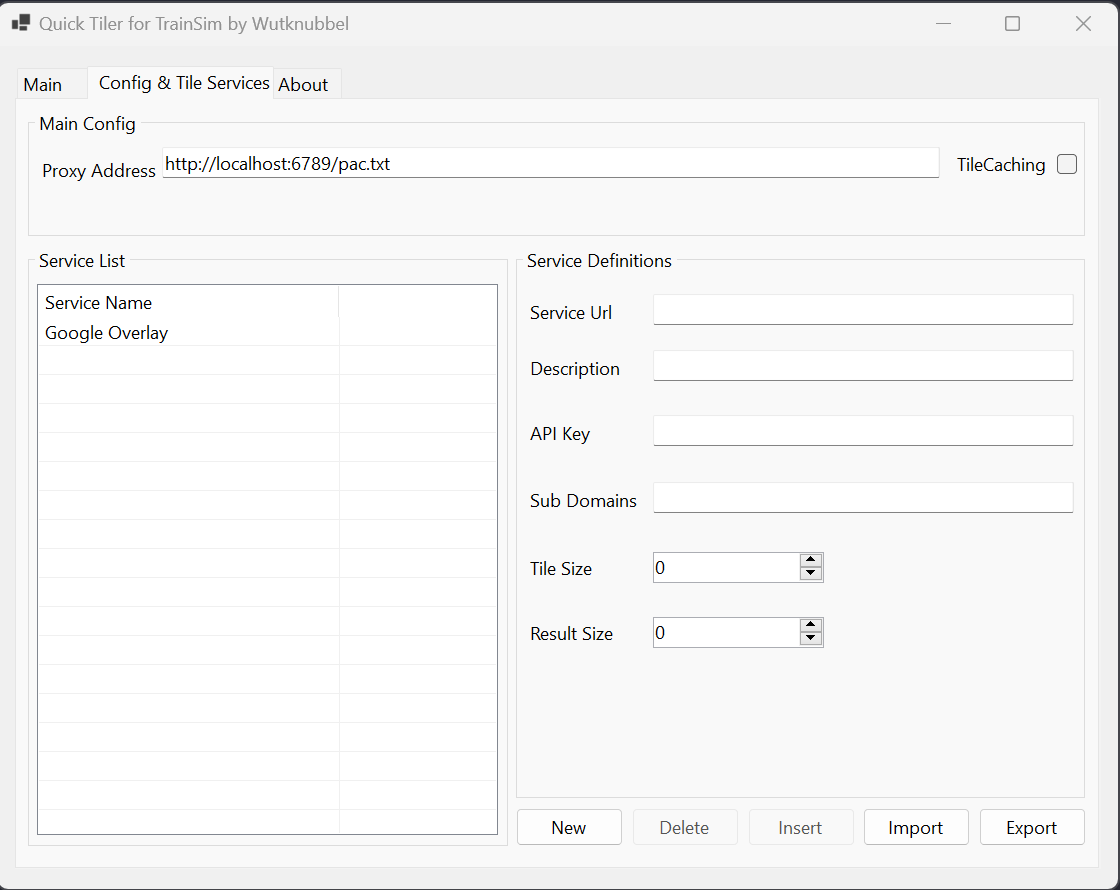1120x890 pixels.
Task: Decrease Result Size with the down arrow
Action: coord(811,639)
